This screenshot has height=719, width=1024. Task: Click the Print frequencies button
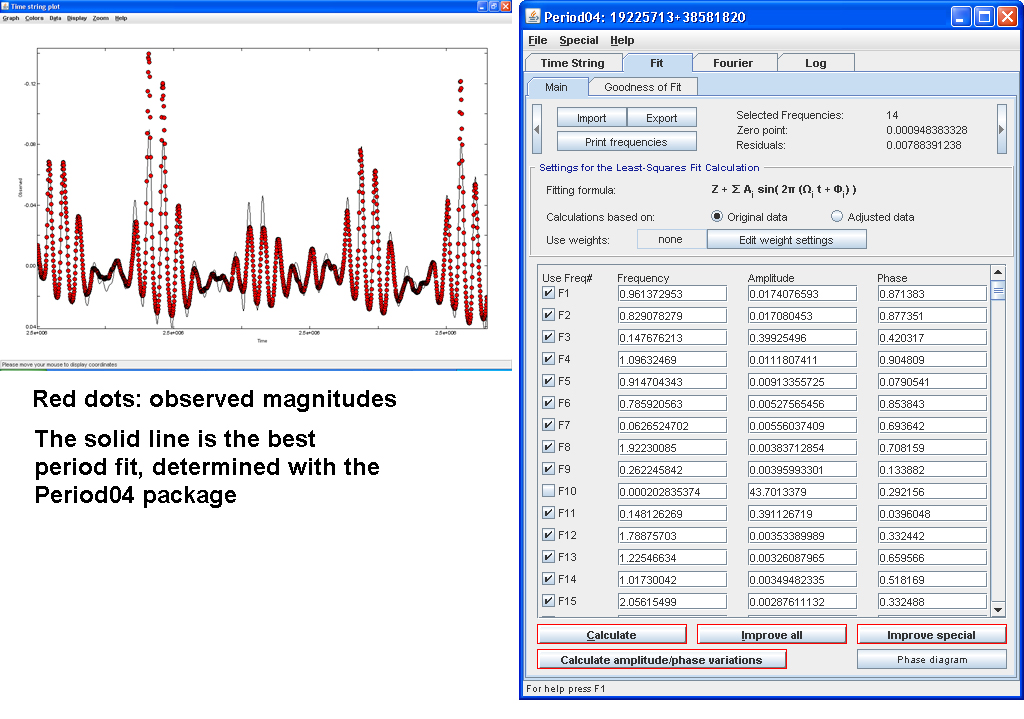pos(626,142)
